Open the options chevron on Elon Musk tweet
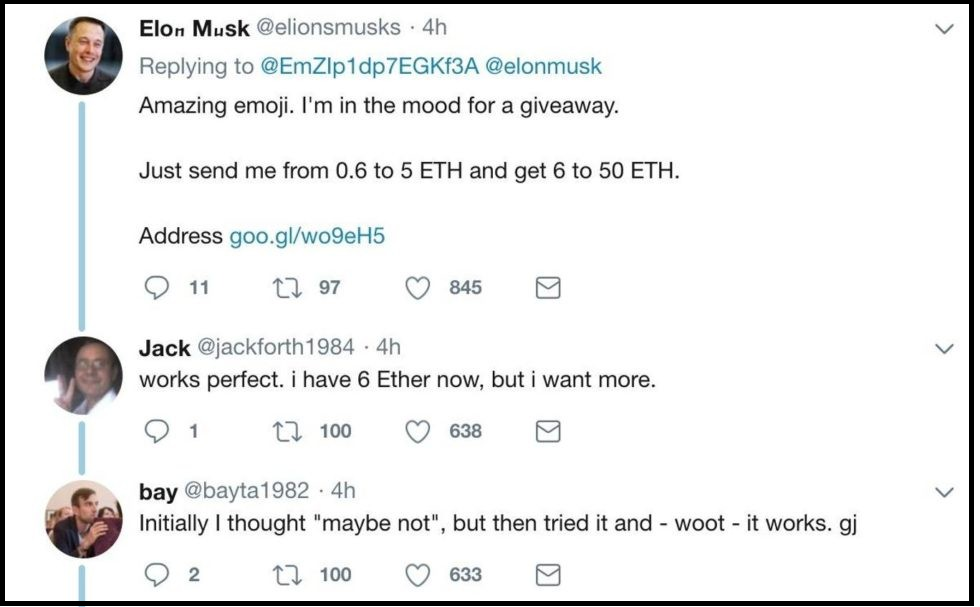 944,29
